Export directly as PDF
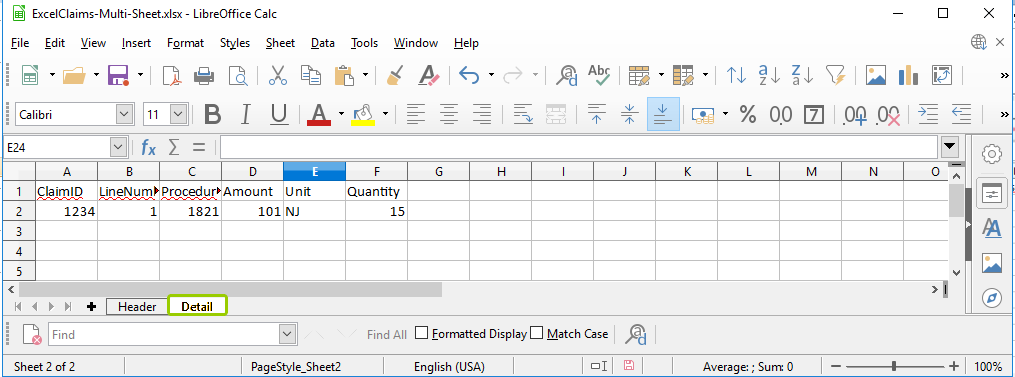Screen dimensions: 1015x377 tap(172, 75)
